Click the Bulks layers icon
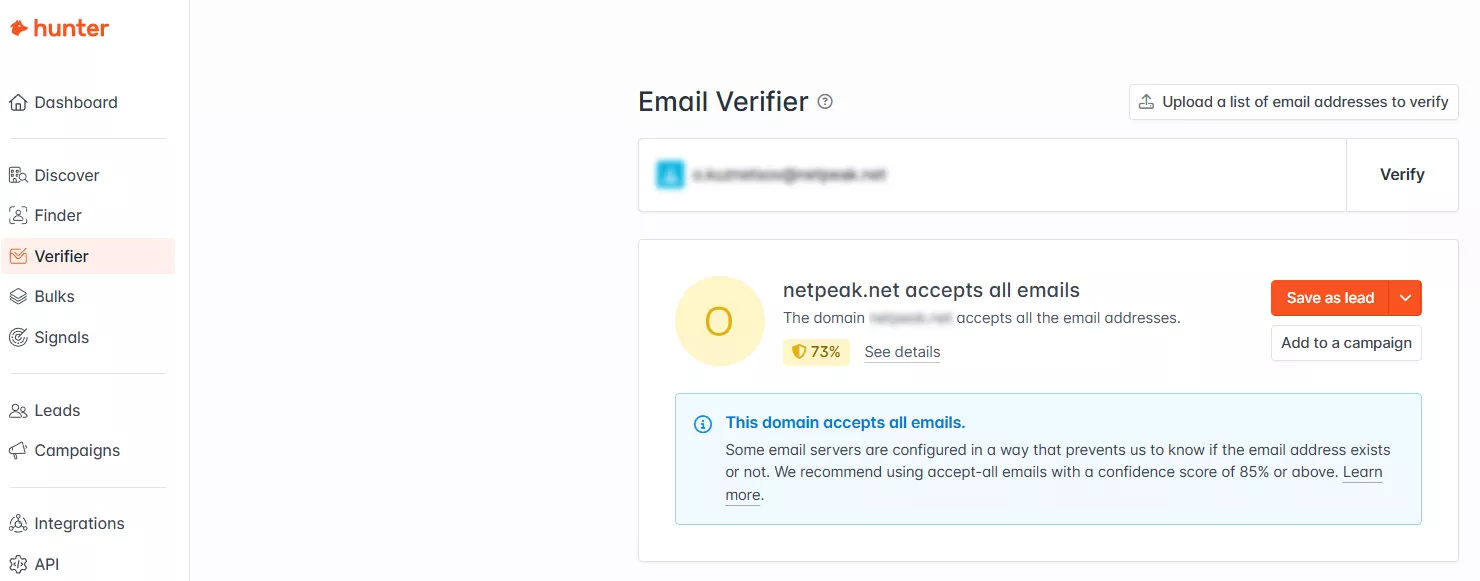 [x=18, y=296]
